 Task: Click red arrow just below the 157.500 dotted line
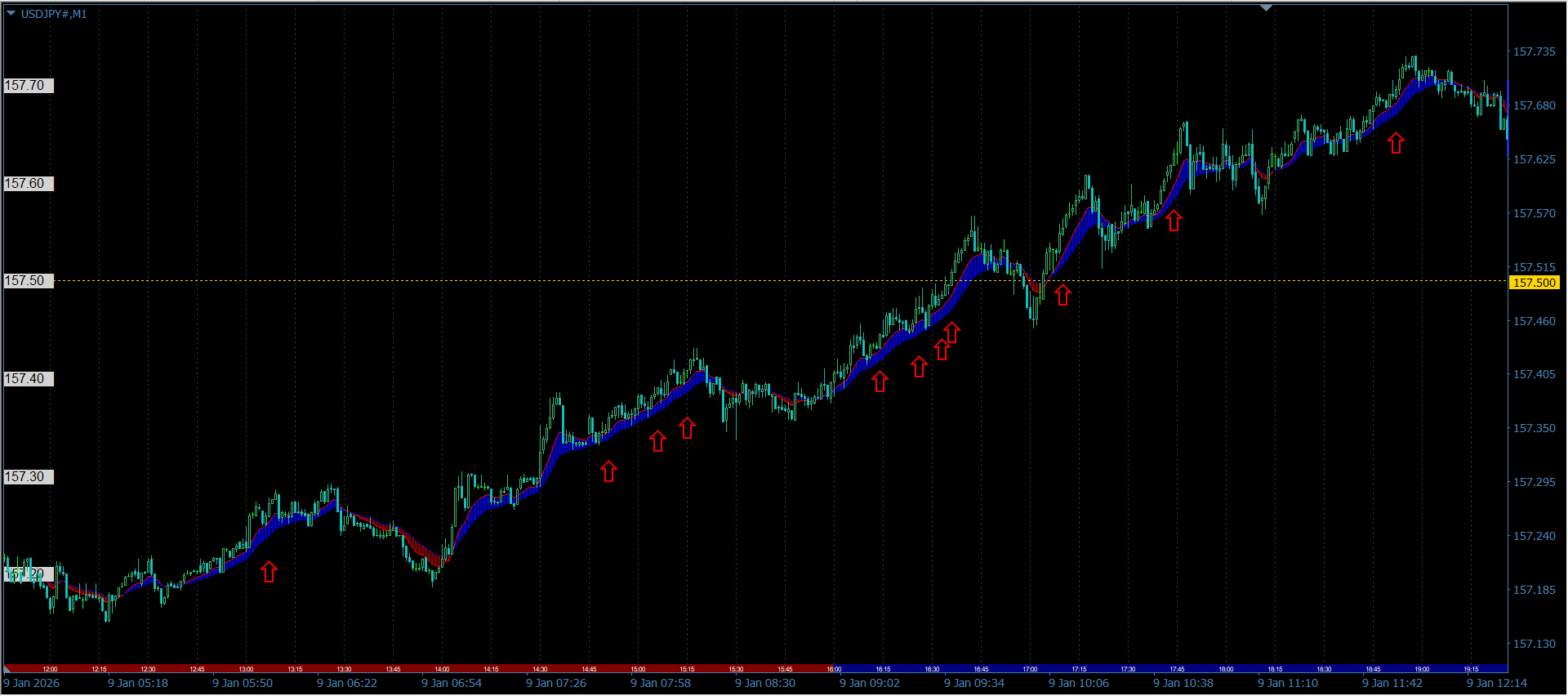tap(1062, 295)
